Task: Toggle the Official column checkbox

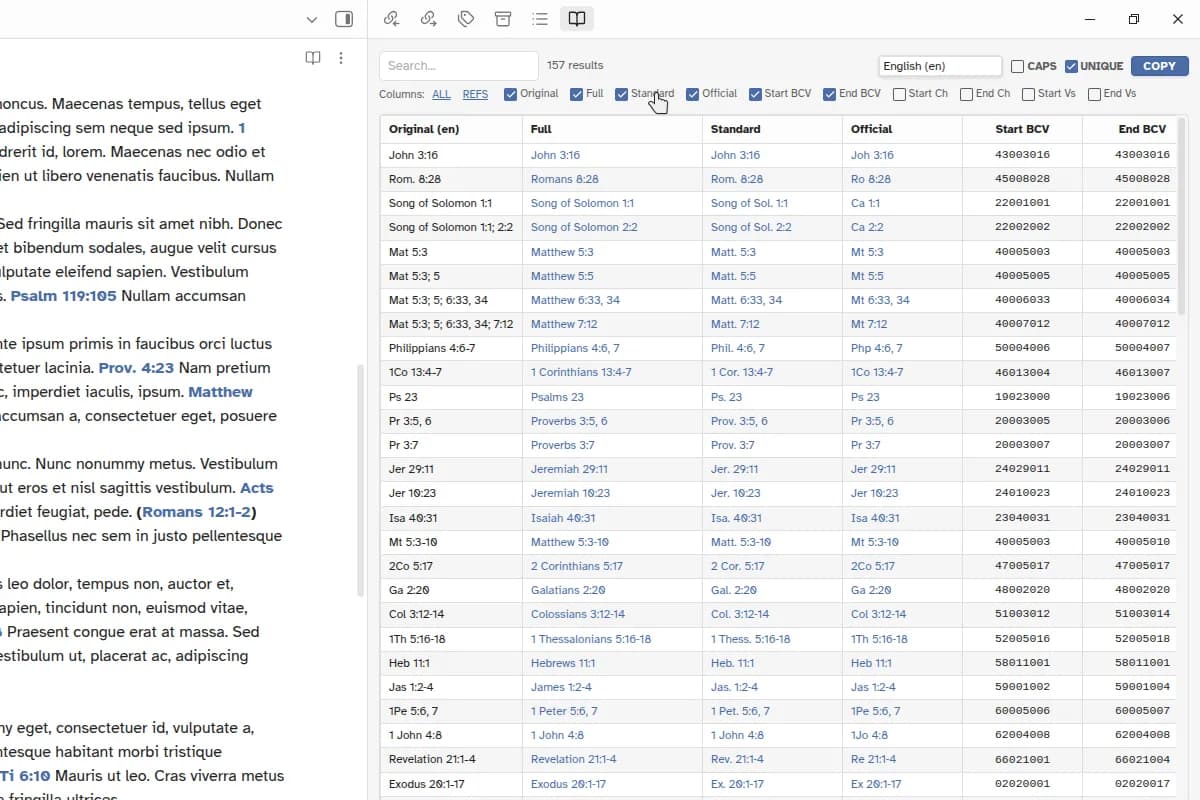Action: pyautogui.click(x=692, y=94)
